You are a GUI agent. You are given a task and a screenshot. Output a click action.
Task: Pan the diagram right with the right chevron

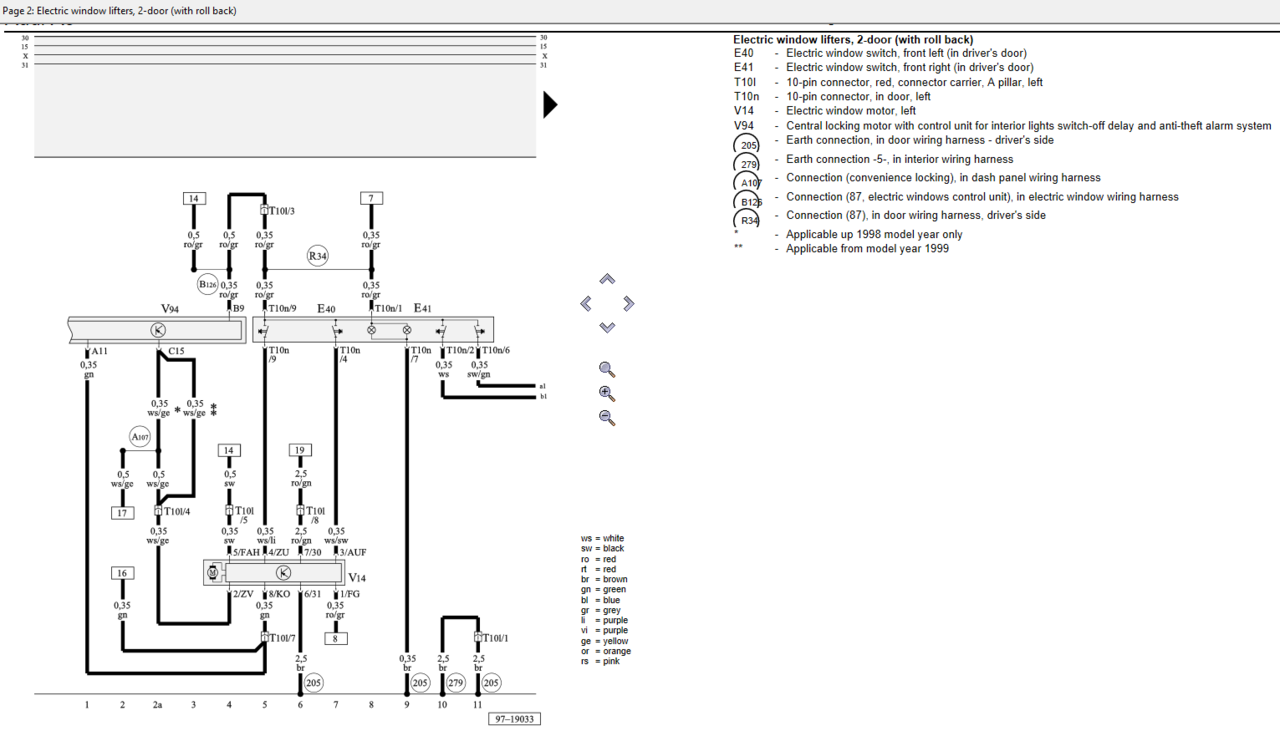628,303
